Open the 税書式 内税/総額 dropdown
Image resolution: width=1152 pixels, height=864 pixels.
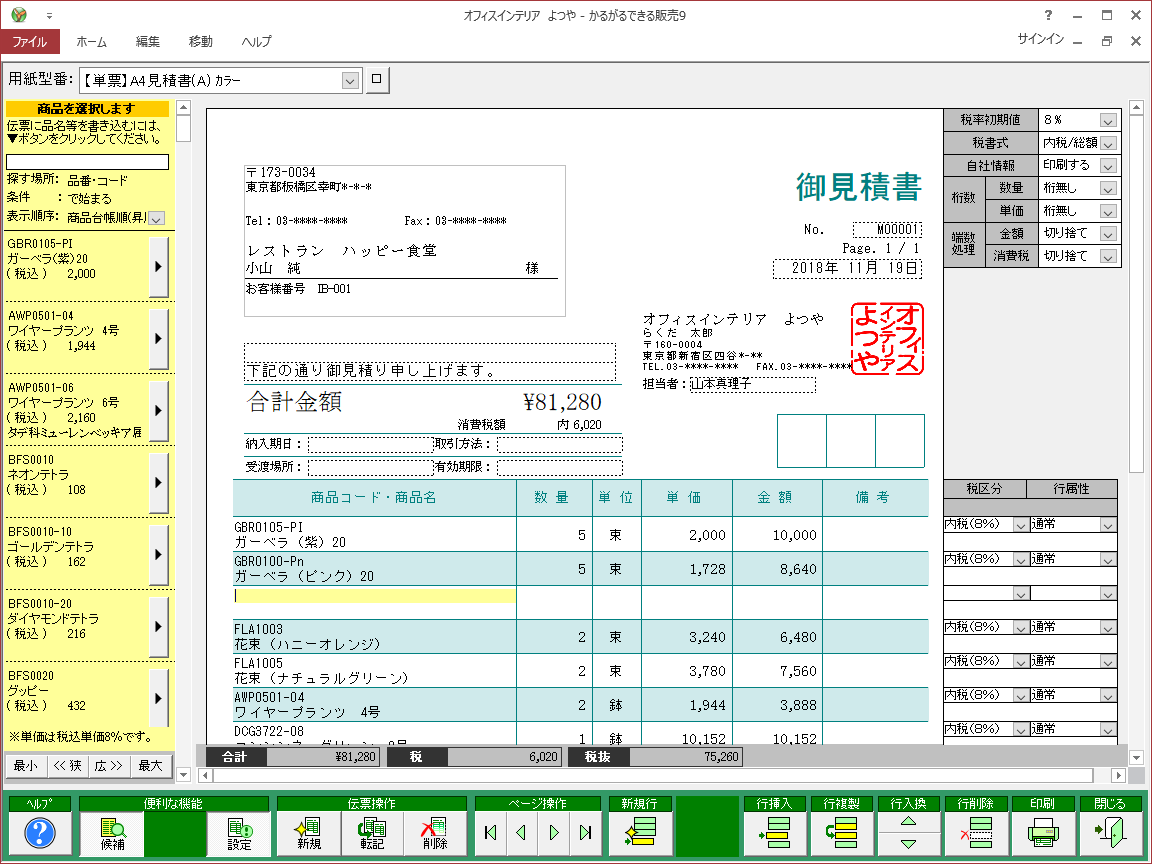tap(1108, 143)
